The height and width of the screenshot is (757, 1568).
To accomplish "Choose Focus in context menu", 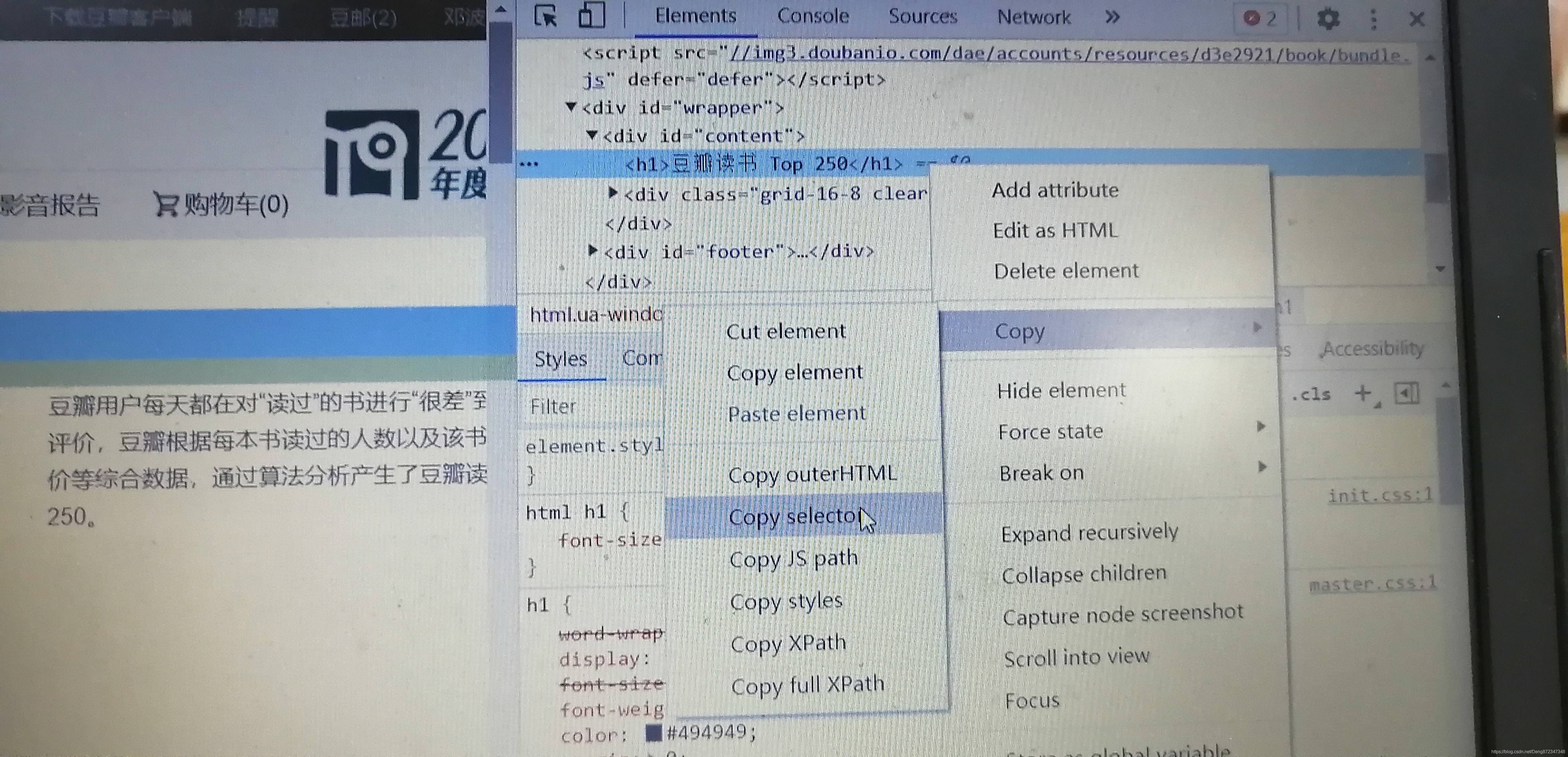I will pyautogui.click(x=1032, y=701).
